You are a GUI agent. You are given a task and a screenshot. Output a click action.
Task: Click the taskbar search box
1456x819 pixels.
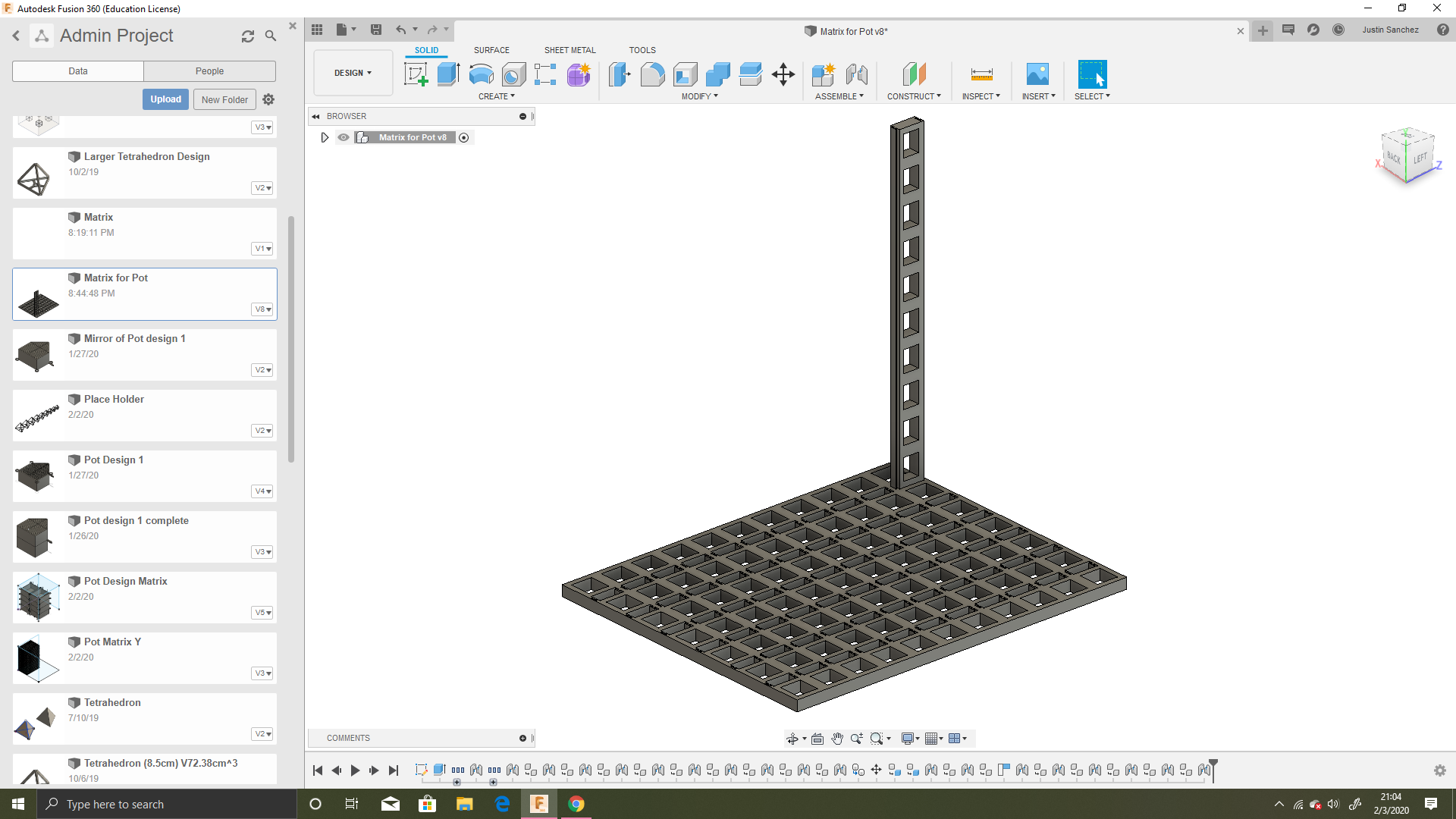(x=167, y=804)
